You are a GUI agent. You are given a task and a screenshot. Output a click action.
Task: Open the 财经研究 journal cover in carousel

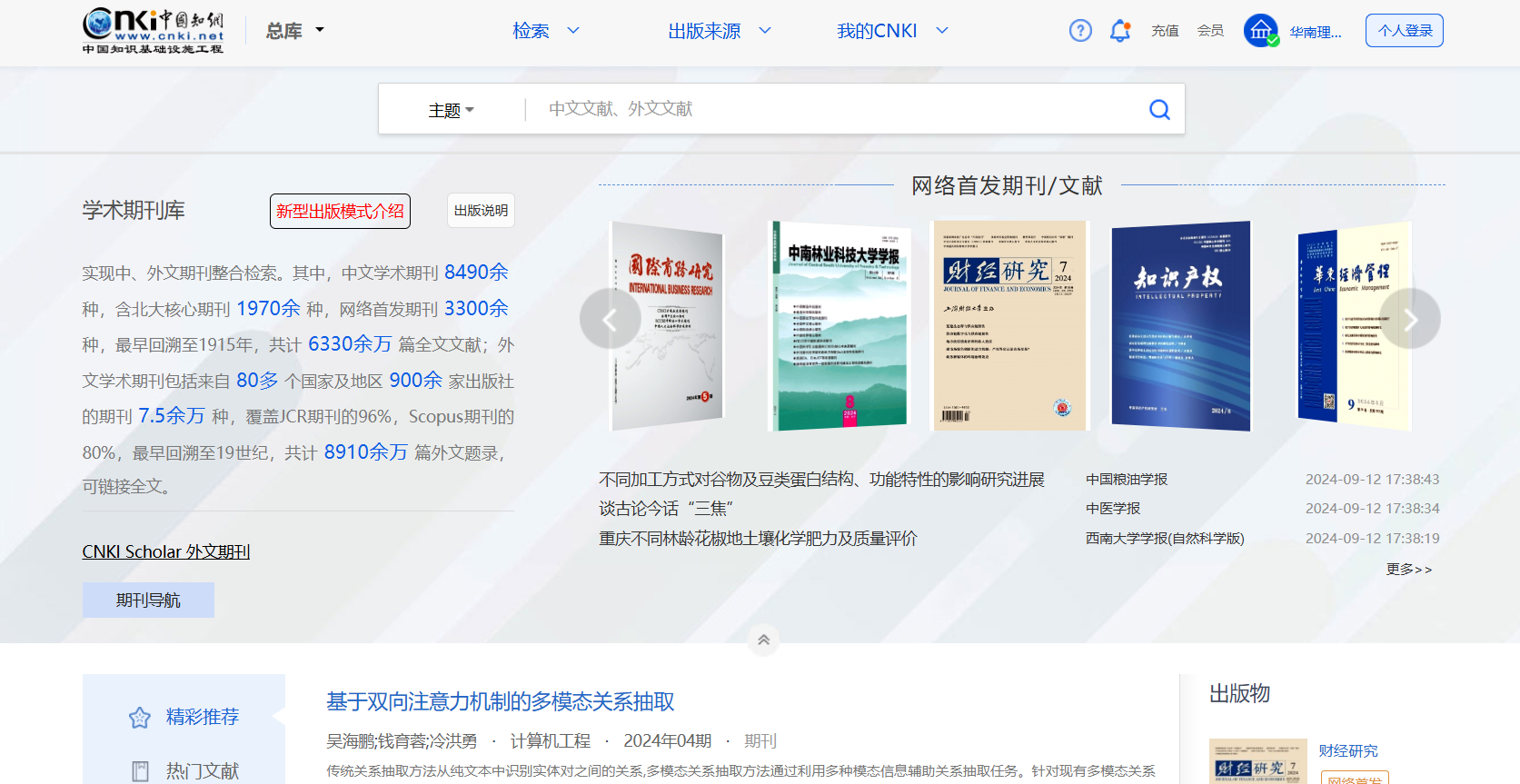[x=1010, y=326]
